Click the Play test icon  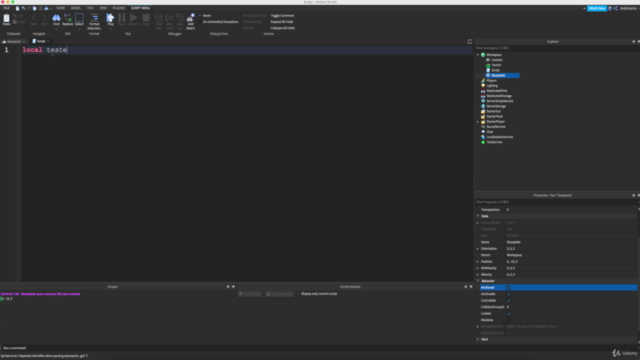[110, 18]
